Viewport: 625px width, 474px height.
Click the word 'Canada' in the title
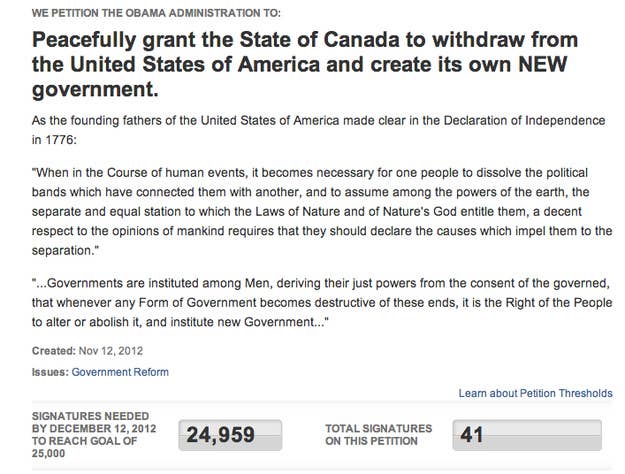click(361, 40)
